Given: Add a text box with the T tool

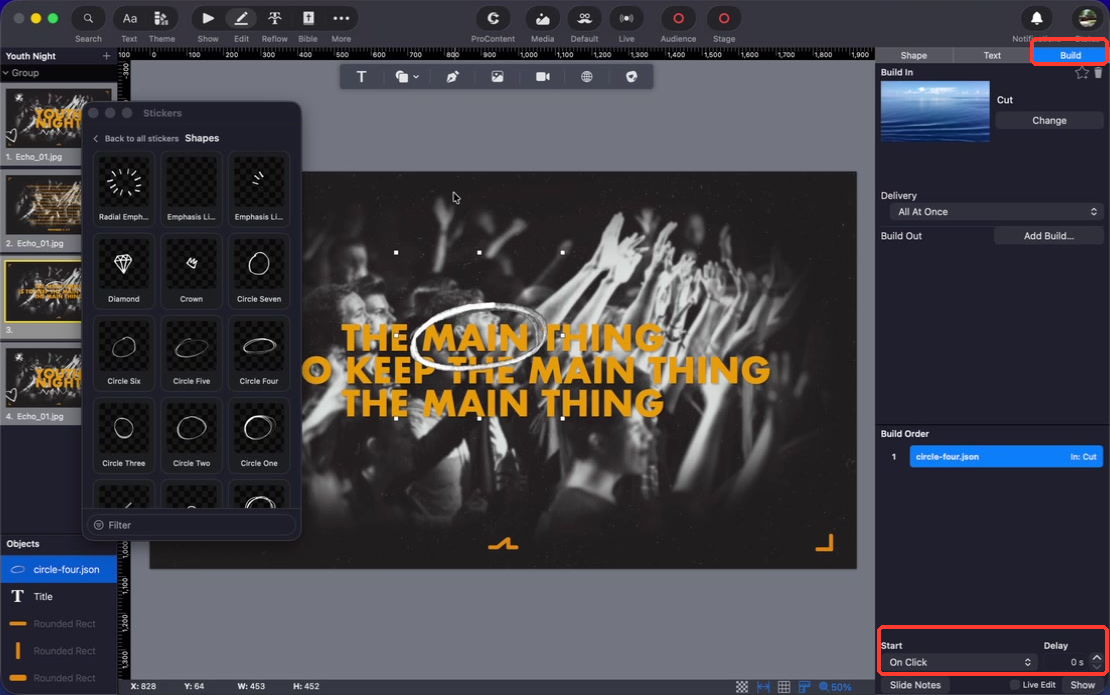Looking at the screenshot, I should tap(361, 76).
